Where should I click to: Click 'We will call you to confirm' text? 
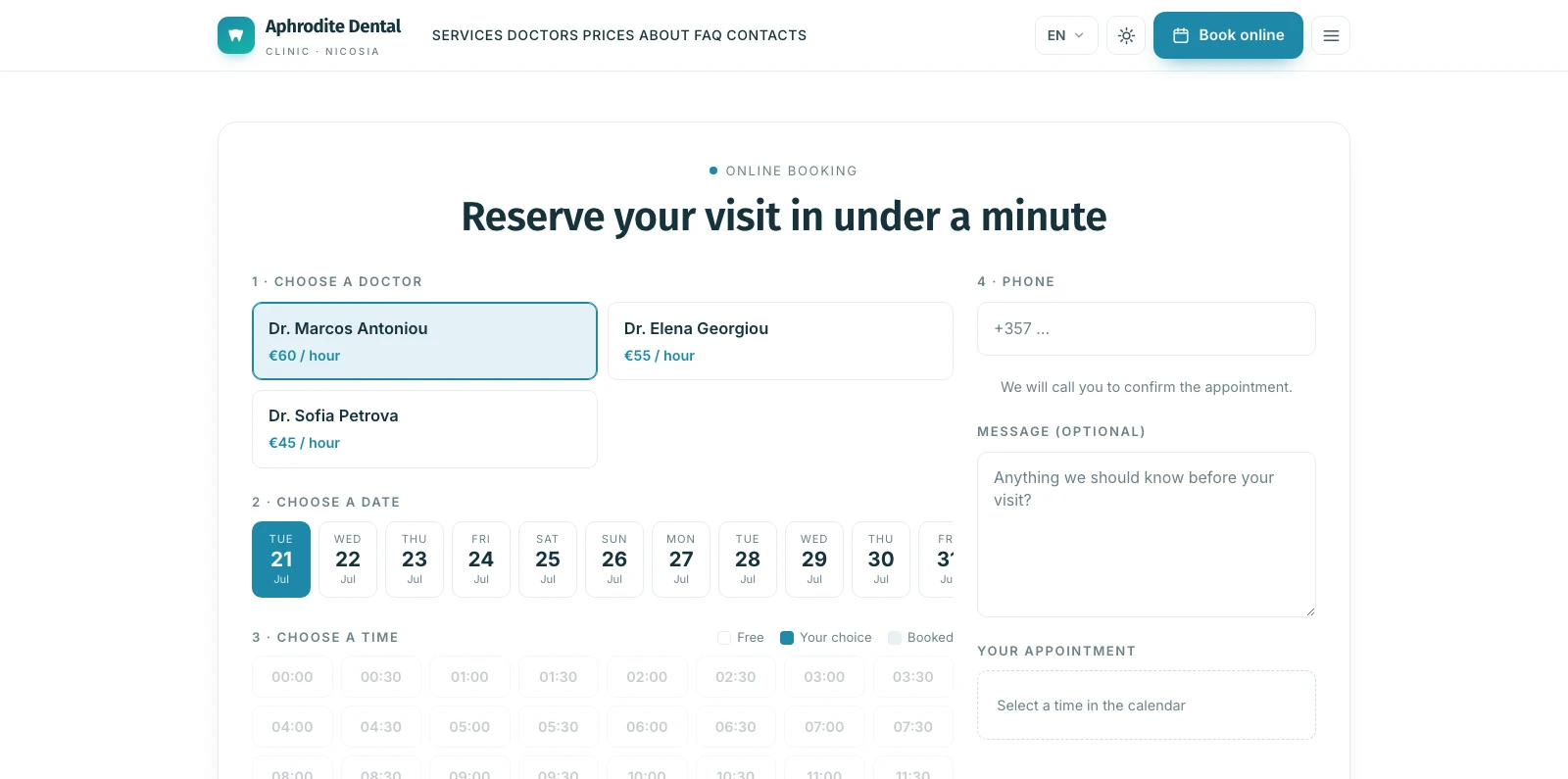1147,387
